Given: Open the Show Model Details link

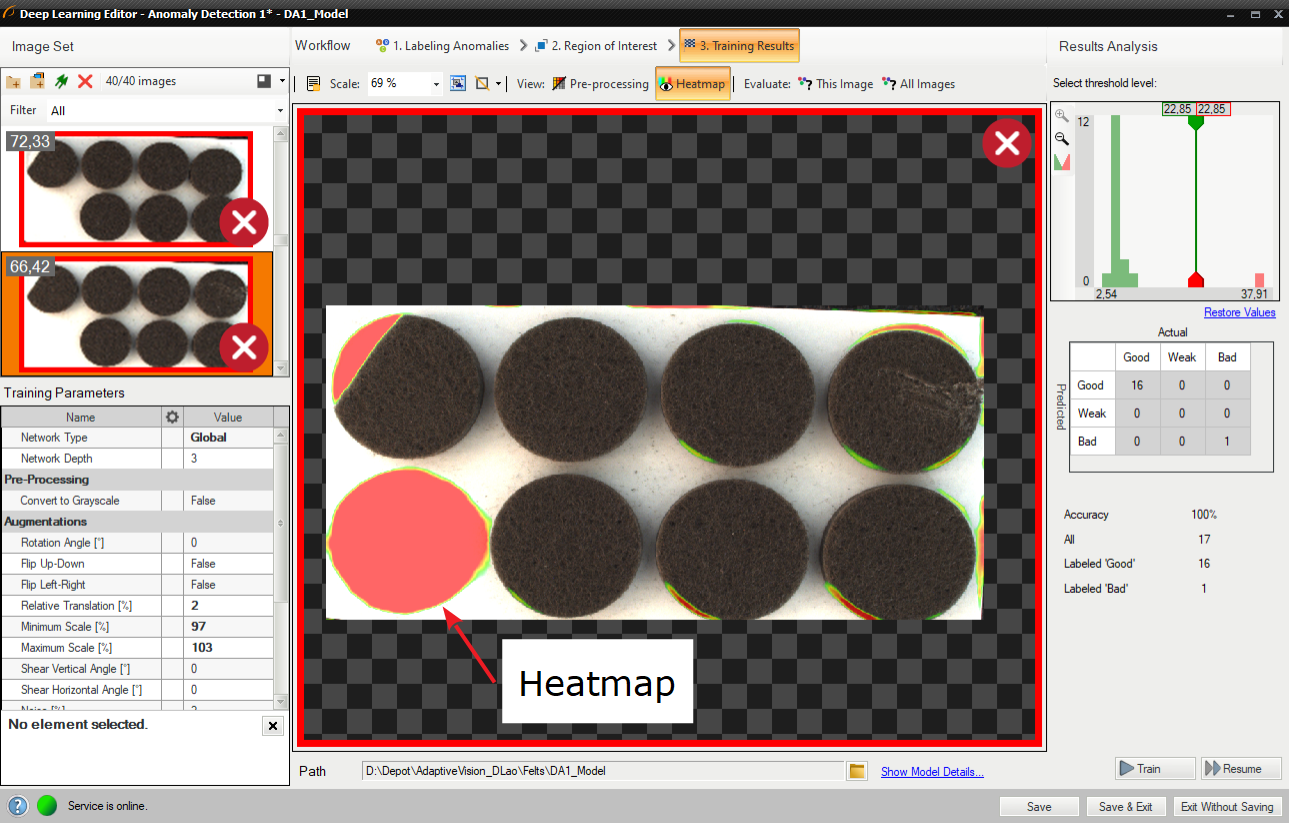Looking at the screenshot, I should coord(932,771).
